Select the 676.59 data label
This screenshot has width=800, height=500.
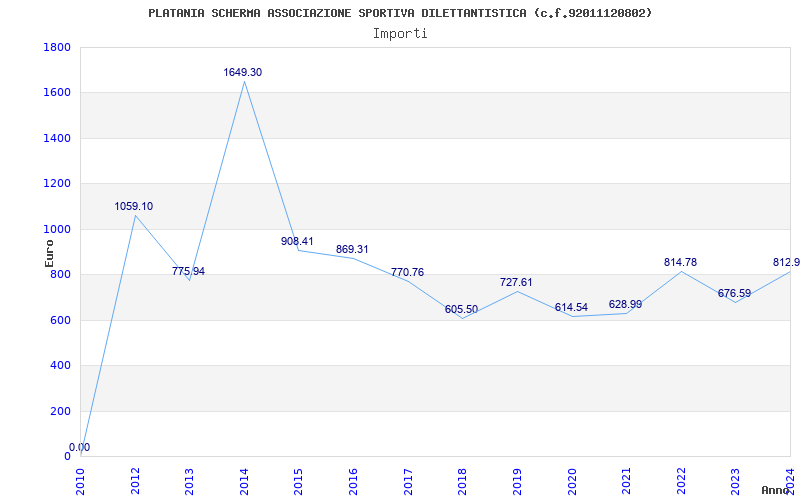click(734, 293)
